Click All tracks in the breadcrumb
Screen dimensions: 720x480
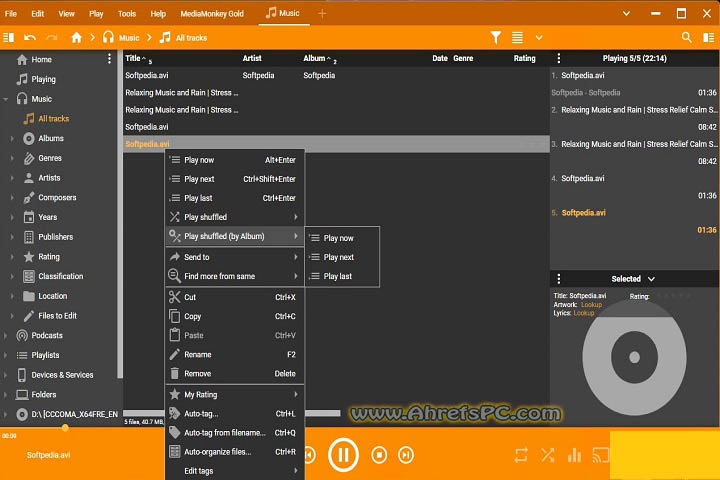coord(191,38)
